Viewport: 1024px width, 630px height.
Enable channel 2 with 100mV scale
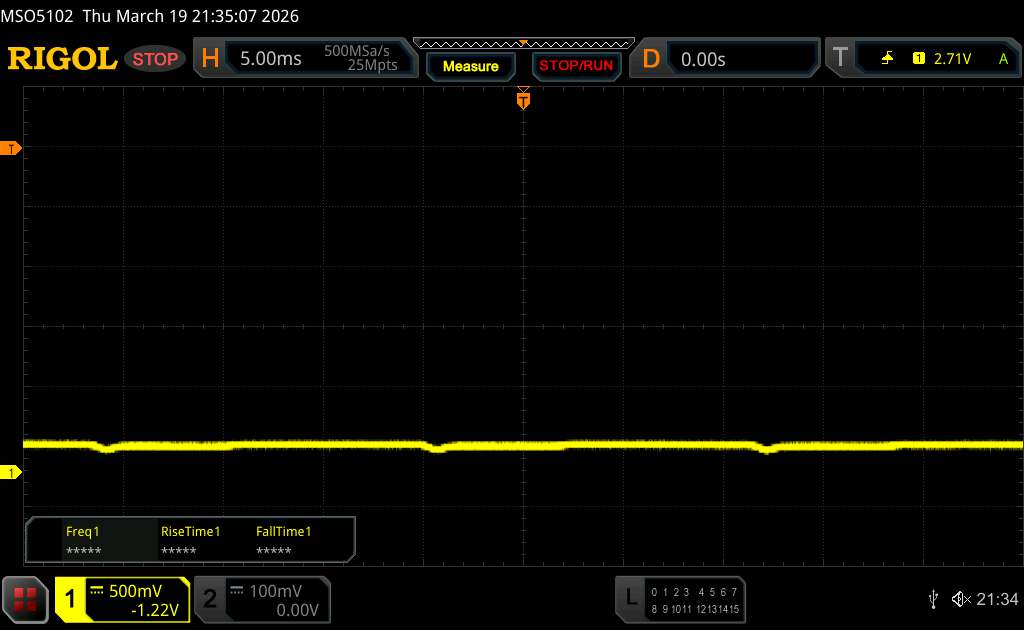(x=260, y=599)
